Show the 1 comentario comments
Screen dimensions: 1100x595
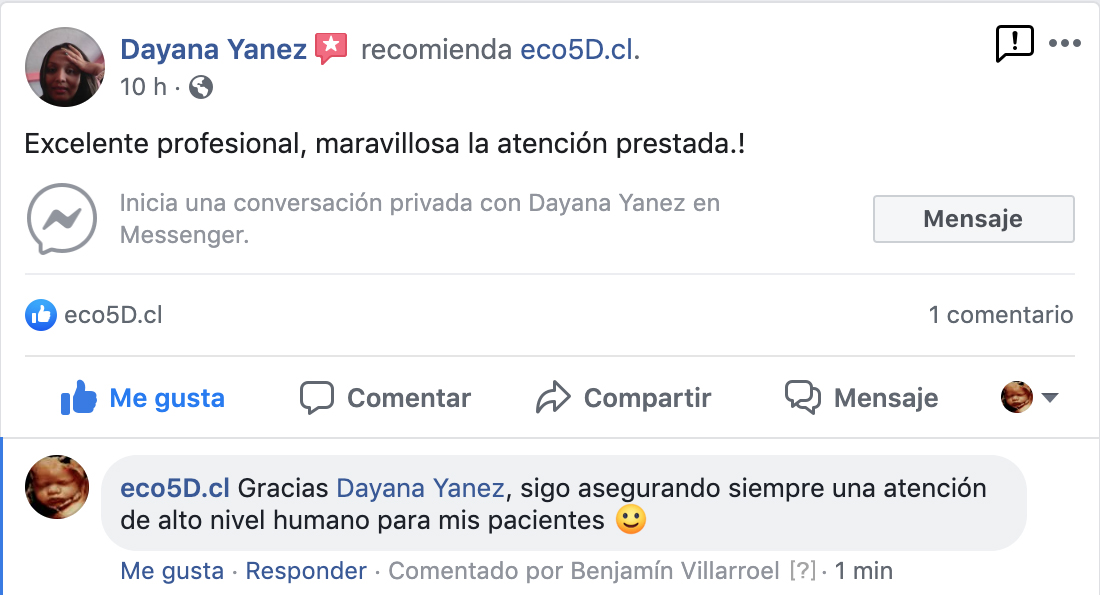click(1000, 315)
